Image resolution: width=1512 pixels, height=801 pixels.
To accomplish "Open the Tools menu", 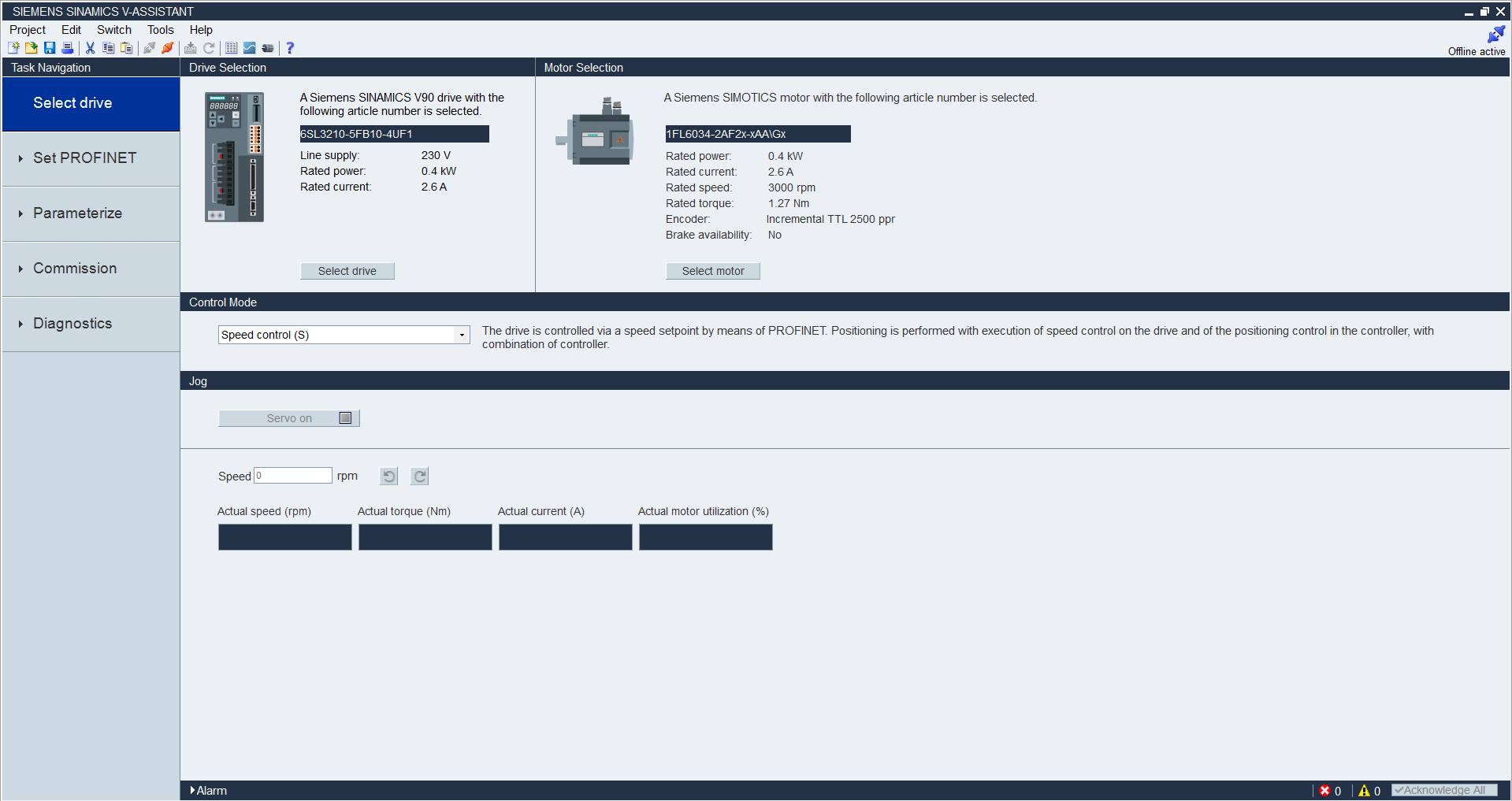I will [x=161, y=30].
